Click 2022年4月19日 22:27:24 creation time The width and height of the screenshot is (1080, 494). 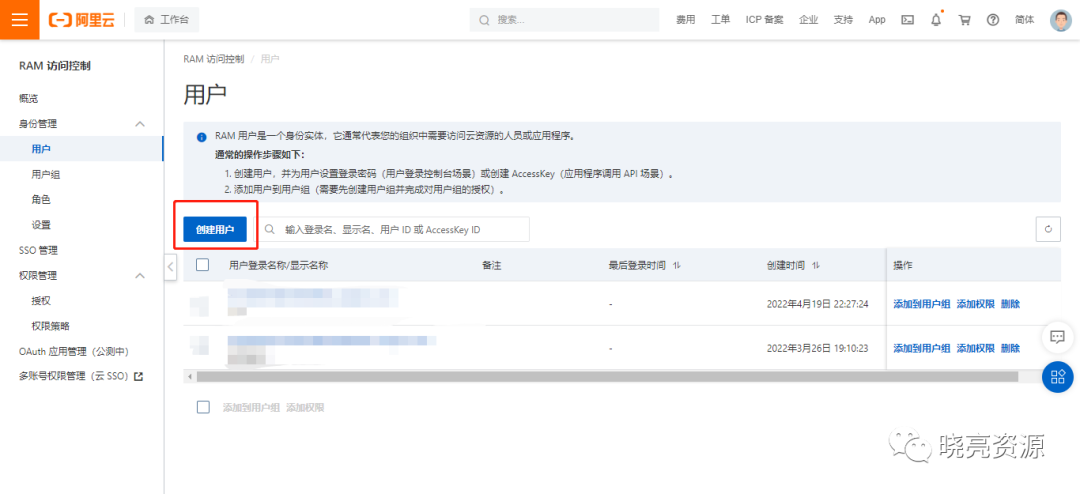[818, 304]
